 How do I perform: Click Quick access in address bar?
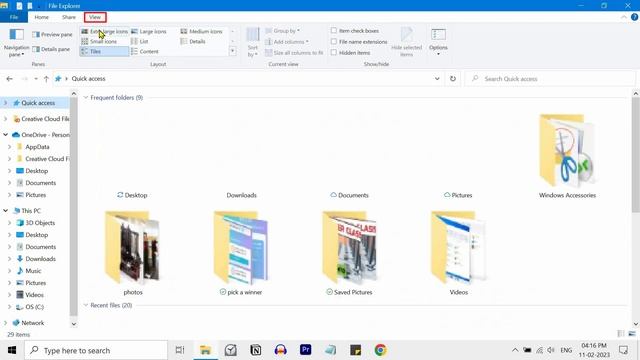pyautogui.click(x=89, y=79)
